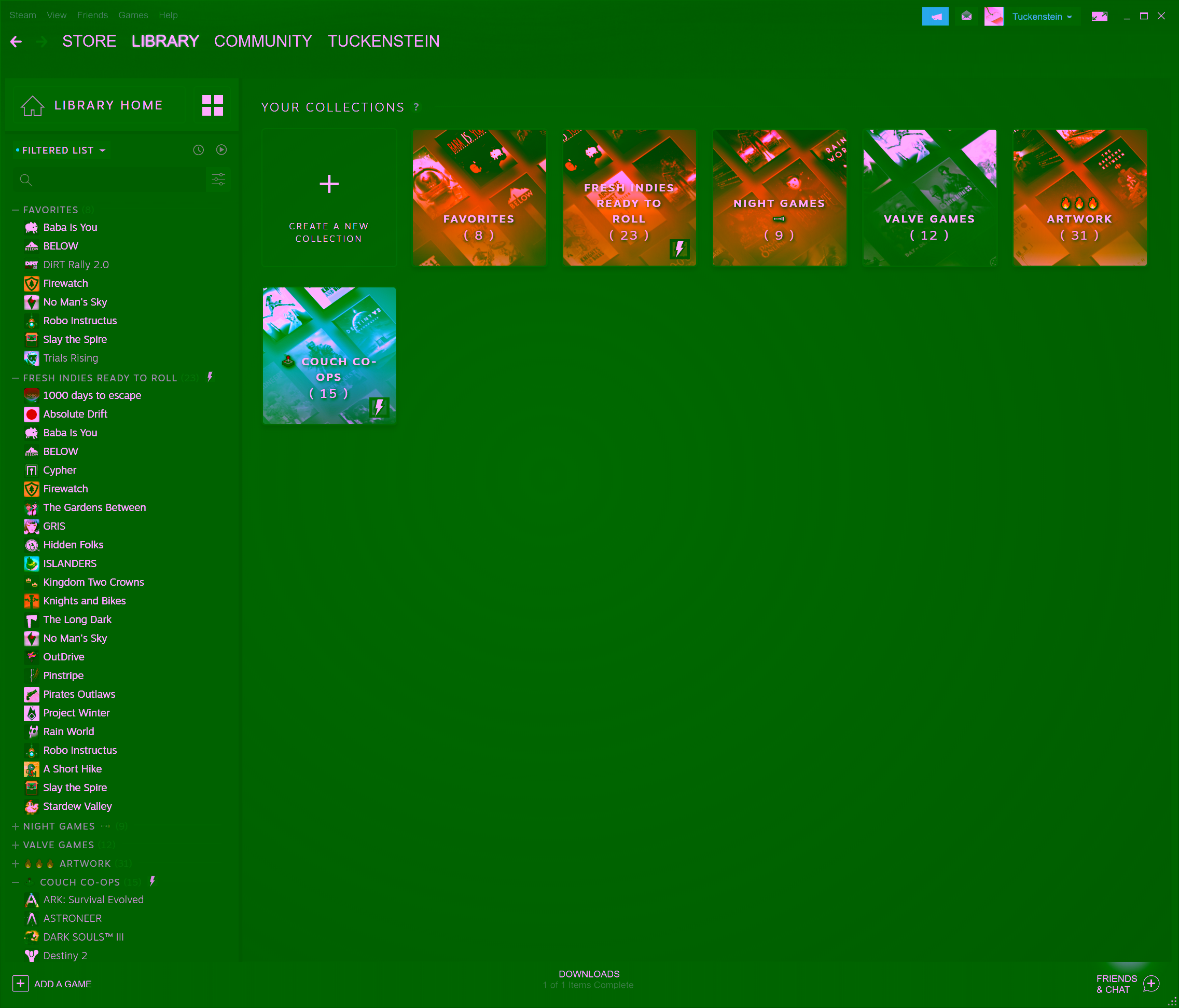Select Rain World in the list
This screenshot has height=1008, width=1179.
pyautogui.click(x=68, y=732)
